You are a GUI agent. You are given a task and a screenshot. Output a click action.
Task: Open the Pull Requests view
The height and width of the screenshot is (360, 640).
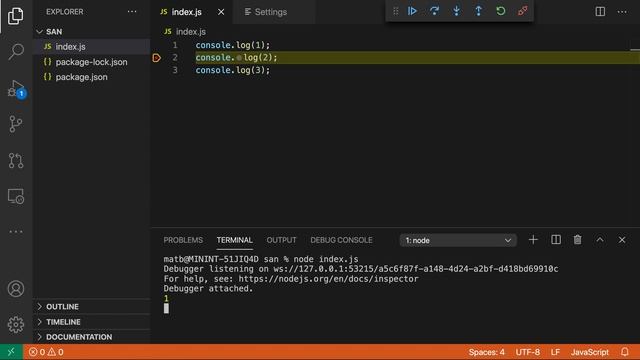[16, 160]
